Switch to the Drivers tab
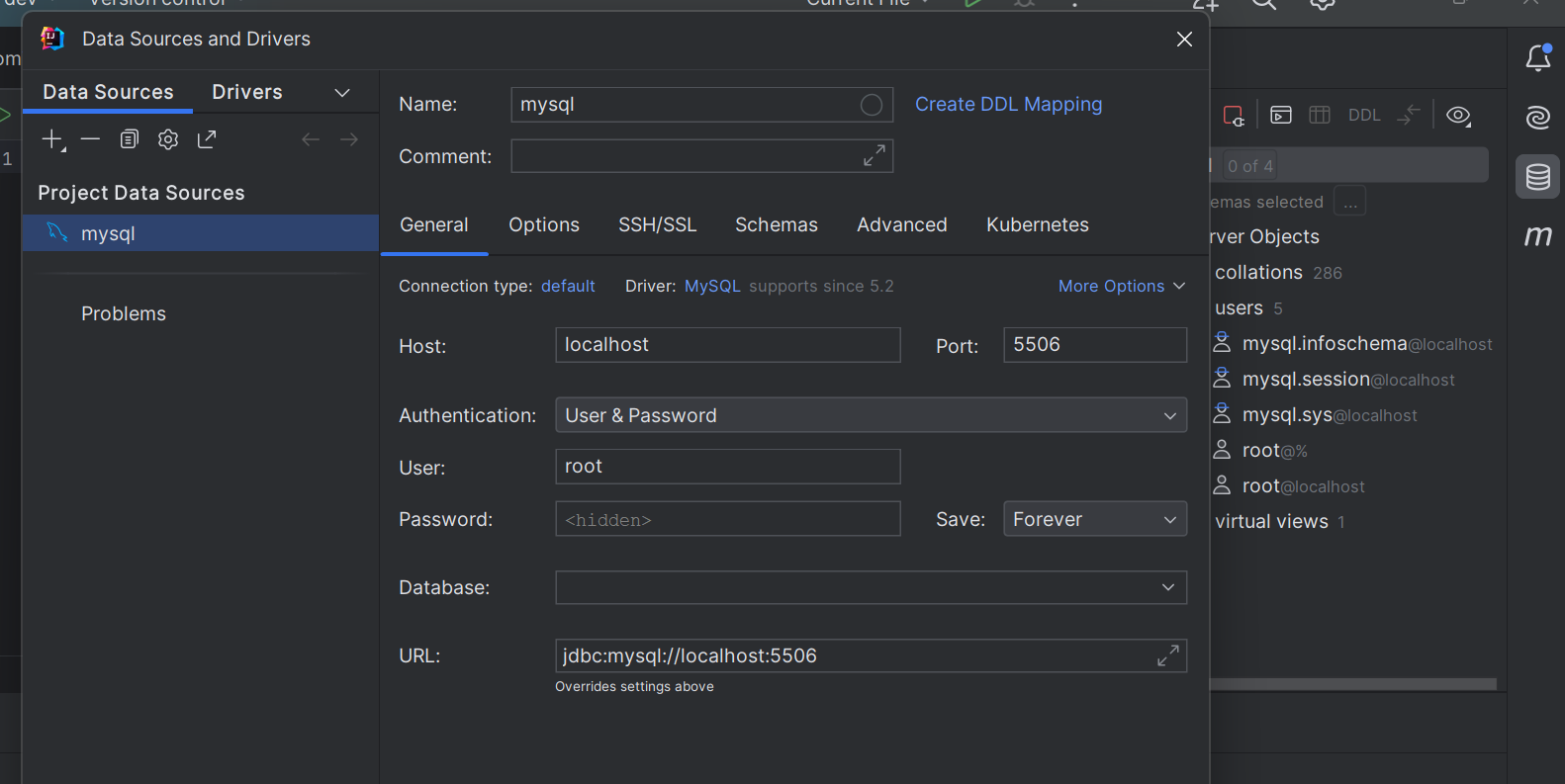Image resolution: width=1565 pixels, height=784 pixels. [x=247, y=92]
